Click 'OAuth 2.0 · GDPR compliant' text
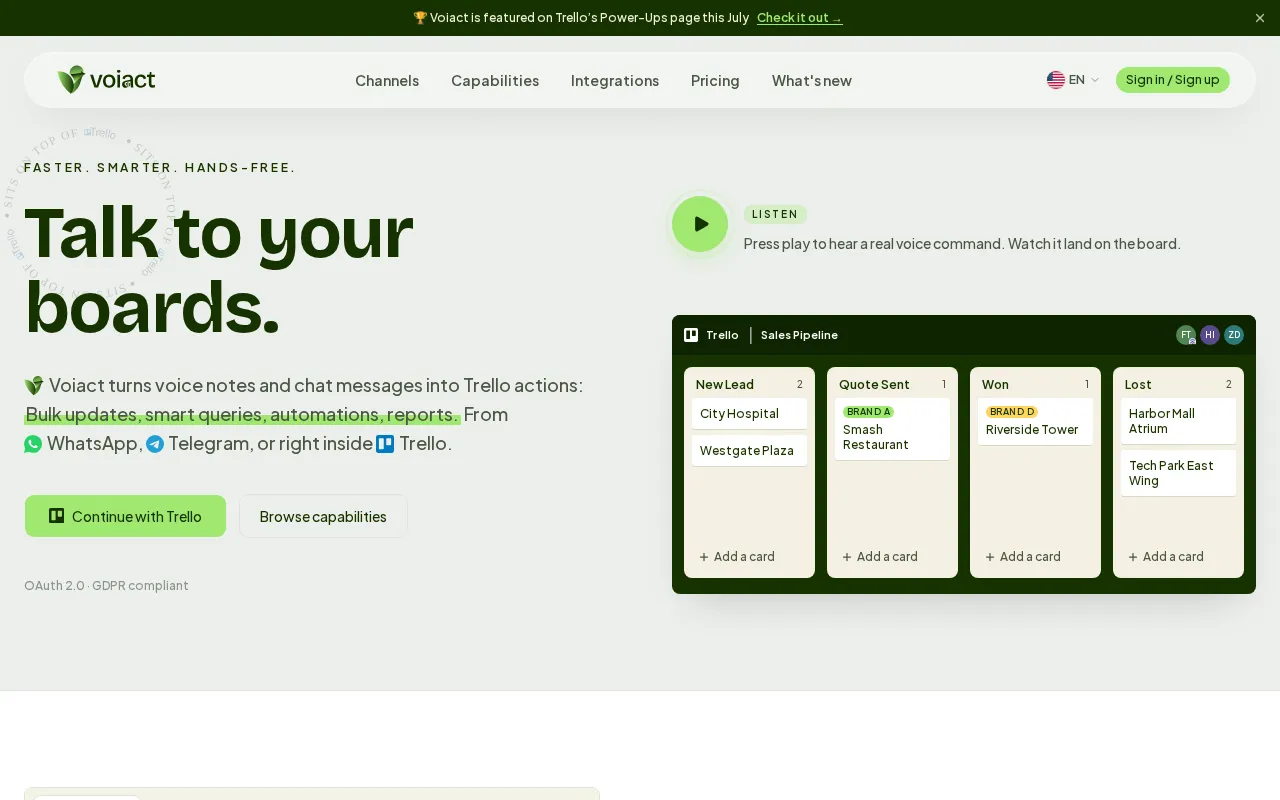 click(106, 586)
